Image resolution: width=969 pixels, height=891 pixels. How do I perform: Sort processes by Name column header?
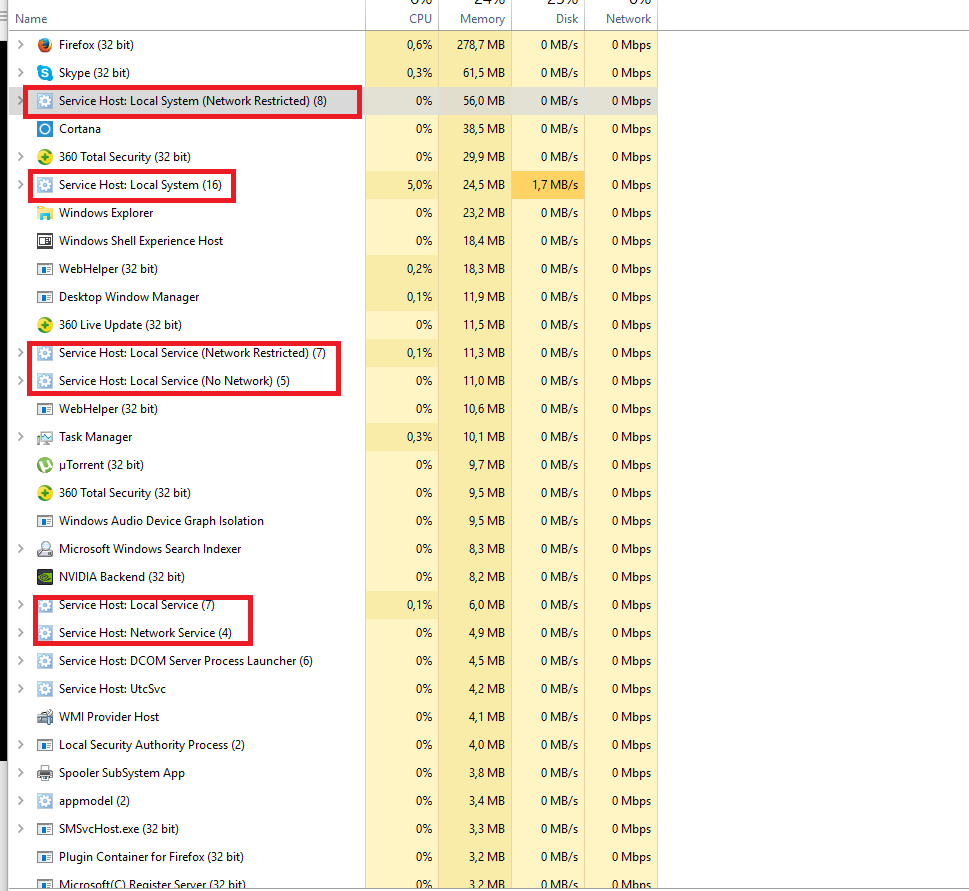[x=31, y=19]
